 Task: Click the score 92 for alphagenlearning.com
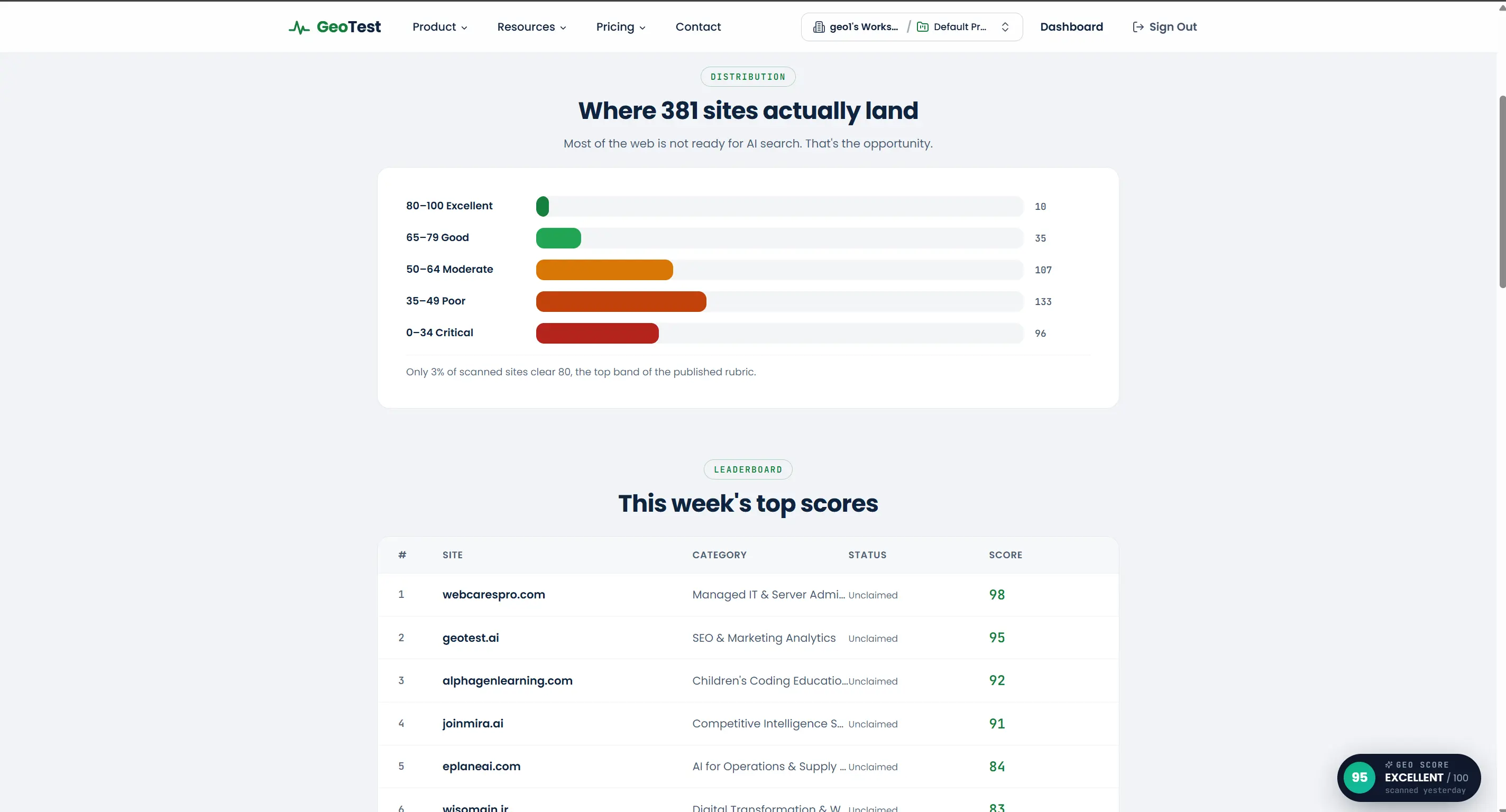click(x=997, y=680)
